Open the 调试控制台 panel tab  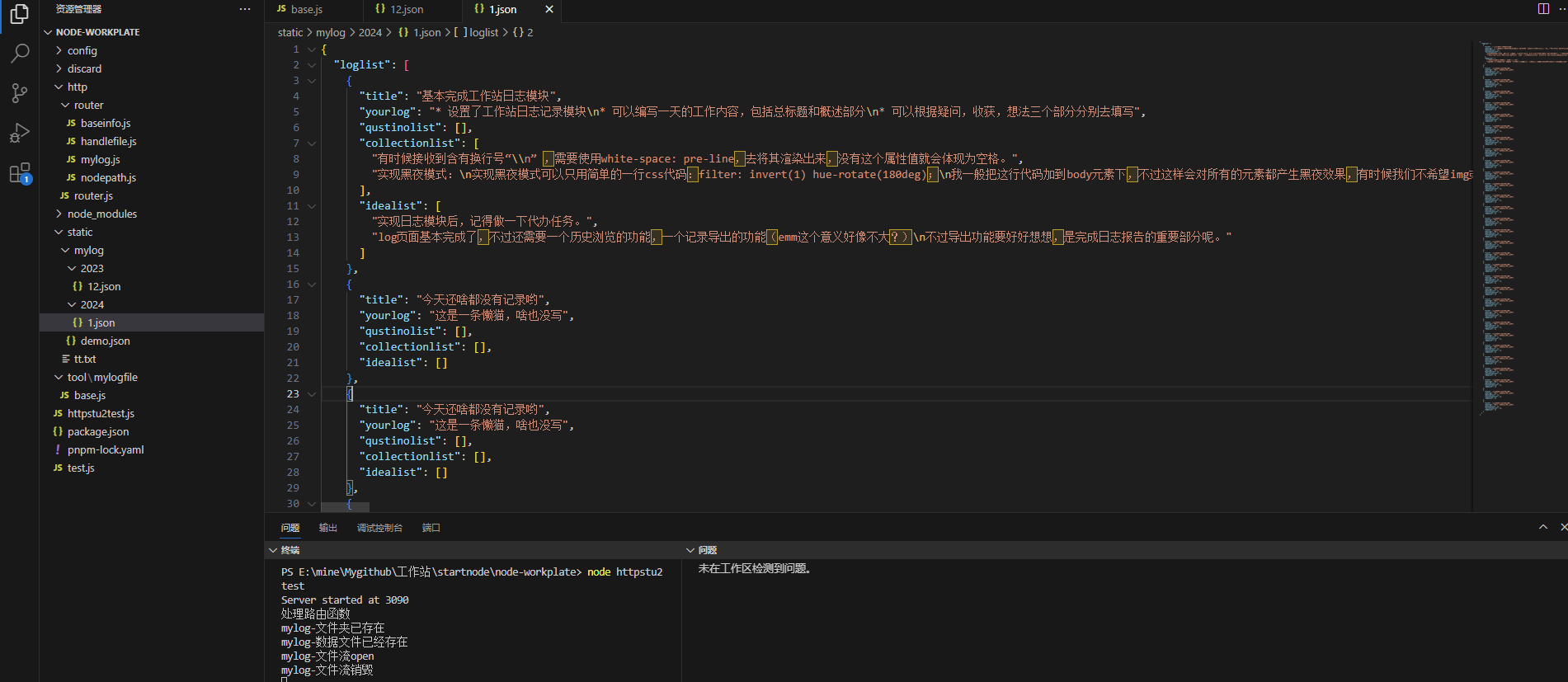coord(379,528)
